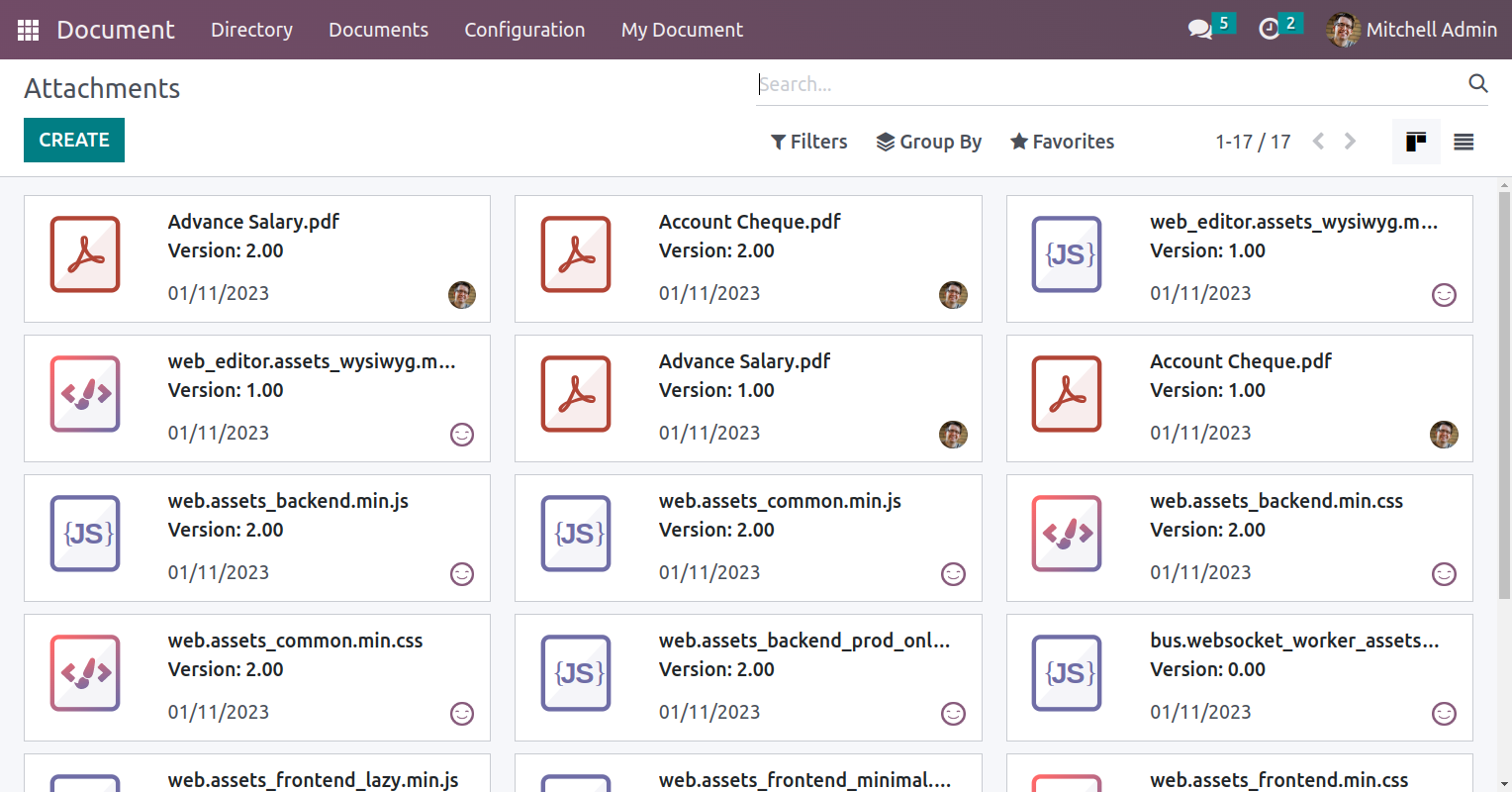This screenshot has width=1512, height=792.
Task: Click the Document app title
Action: 116,30
